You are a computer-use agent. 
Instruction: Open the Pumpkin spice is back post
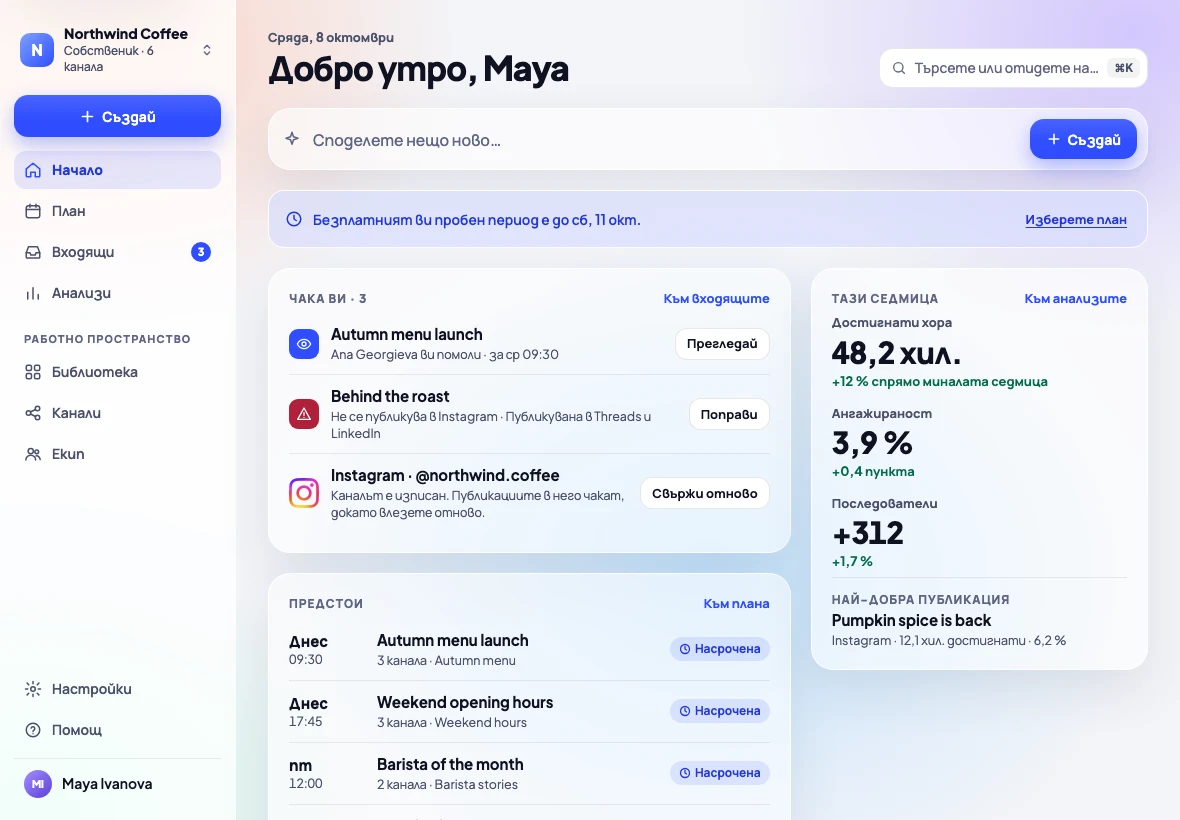coord(911,621)
